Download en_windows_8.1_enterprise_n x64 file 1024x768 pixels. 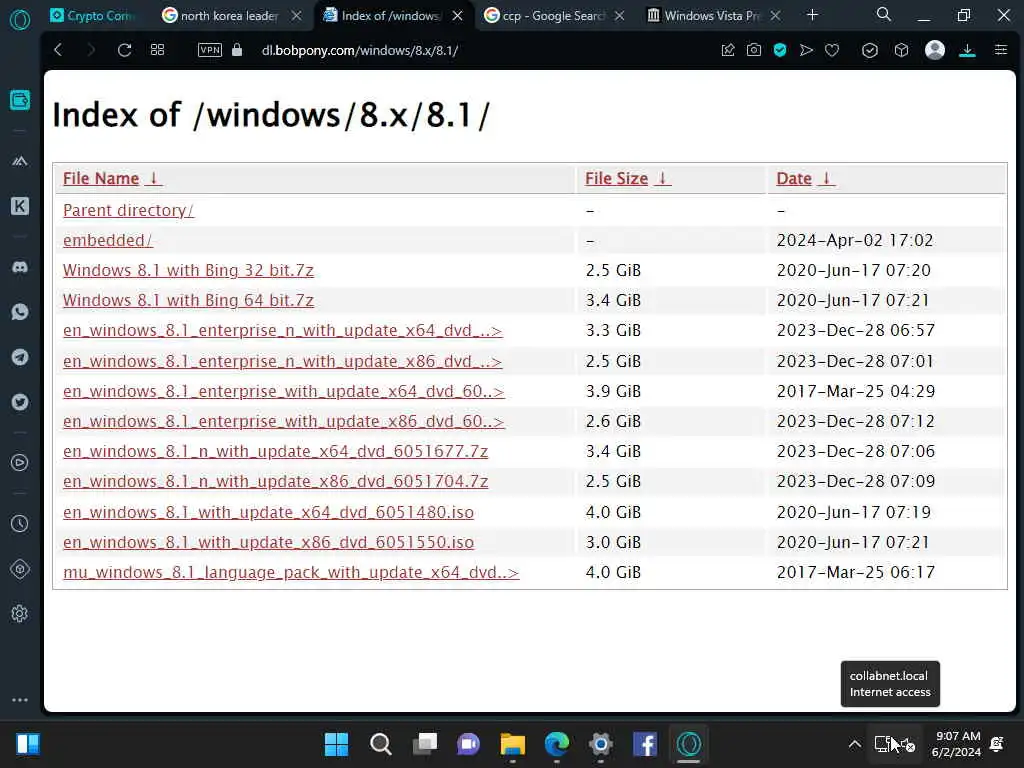coord(282,330)
